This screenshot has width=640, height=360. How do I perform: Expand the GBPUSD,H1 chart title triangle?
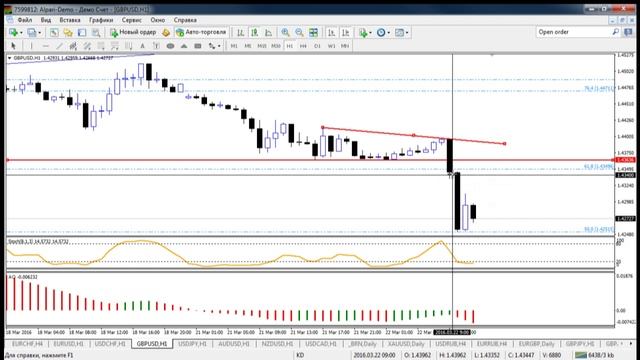point(9,58)
